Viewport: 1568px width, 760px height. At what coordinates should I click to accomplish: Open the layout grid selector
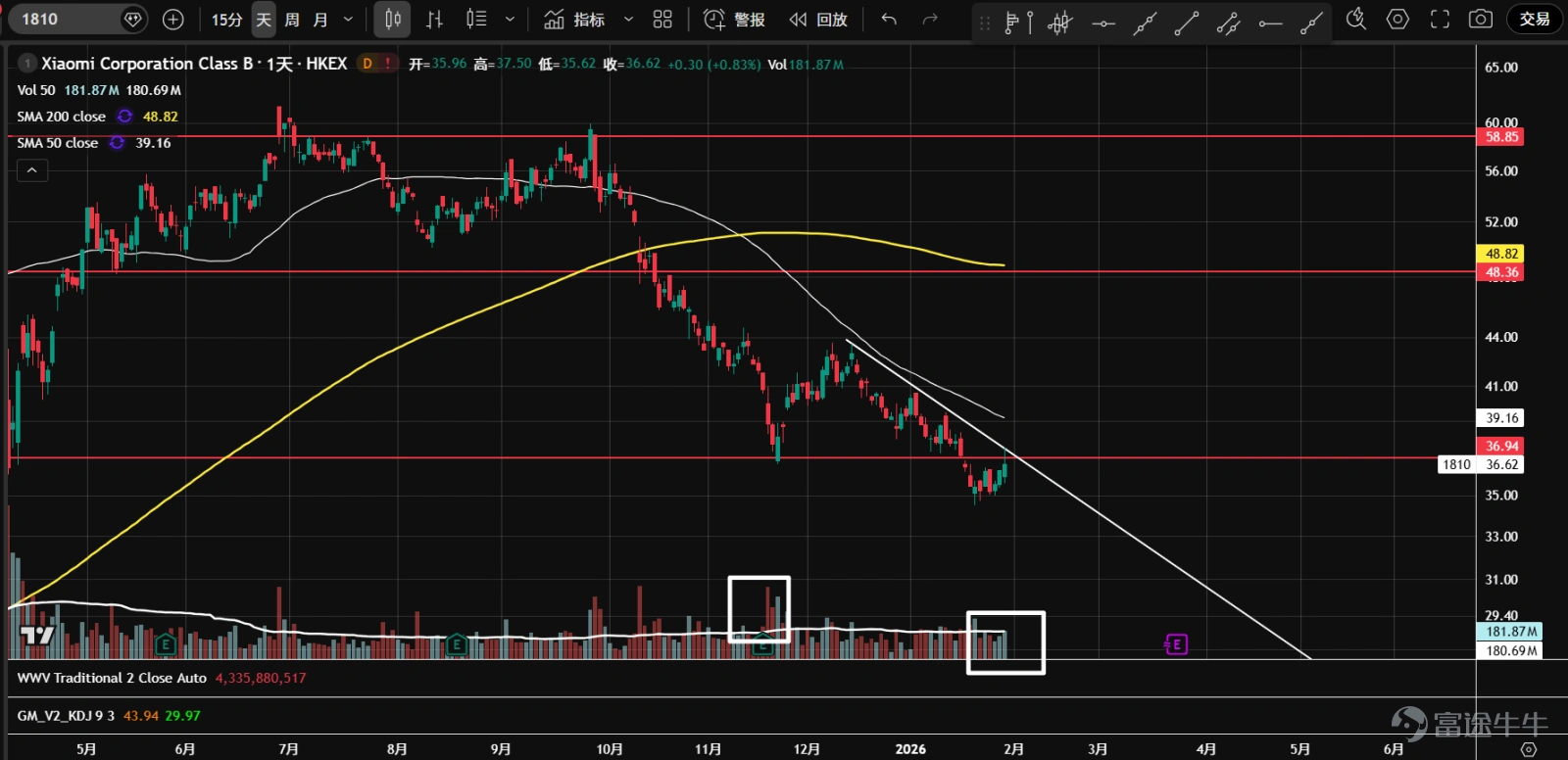click(662, 20)
